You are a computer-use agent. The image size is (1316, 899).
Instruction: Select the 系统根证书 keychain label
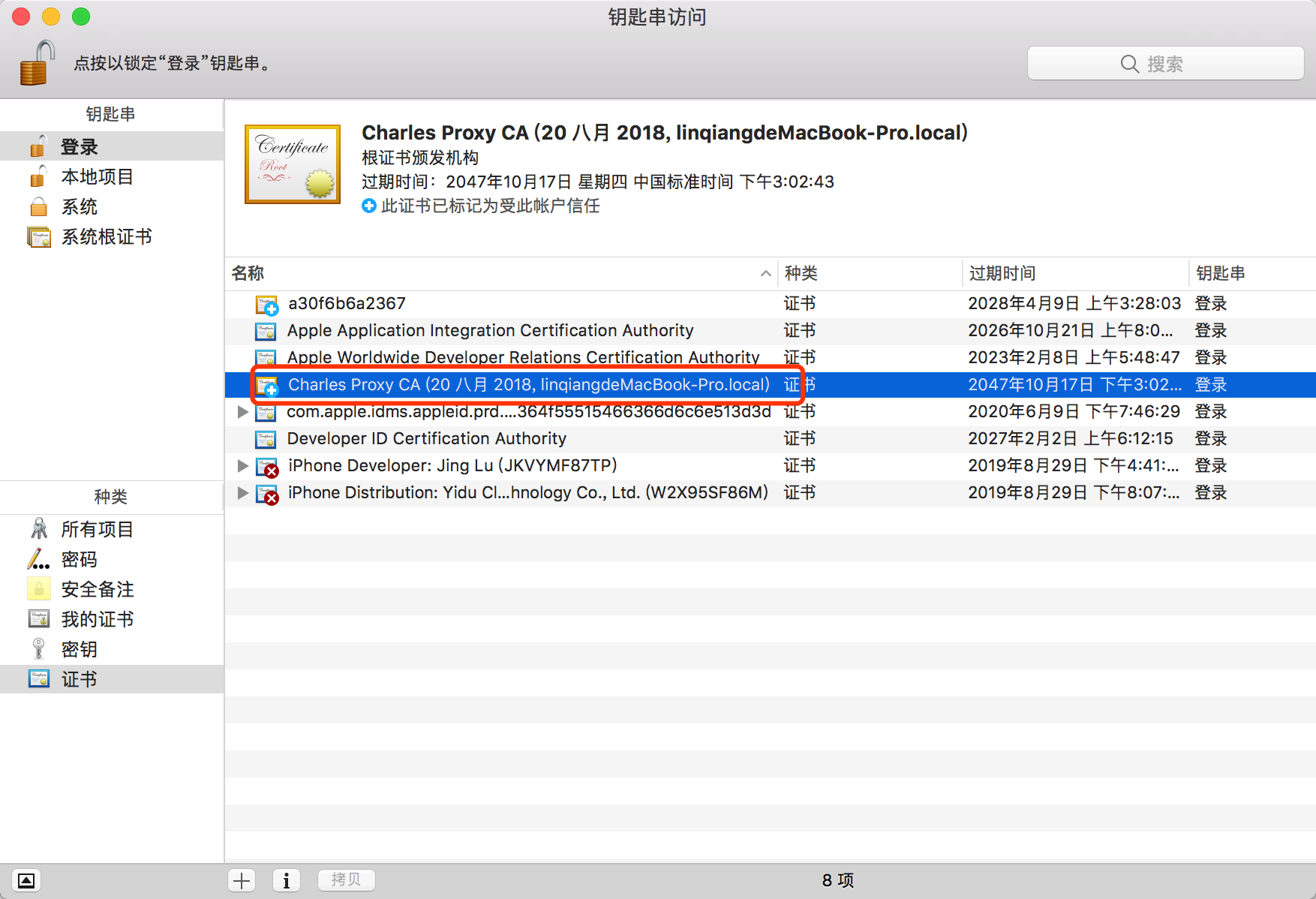[x=107, y=237]
